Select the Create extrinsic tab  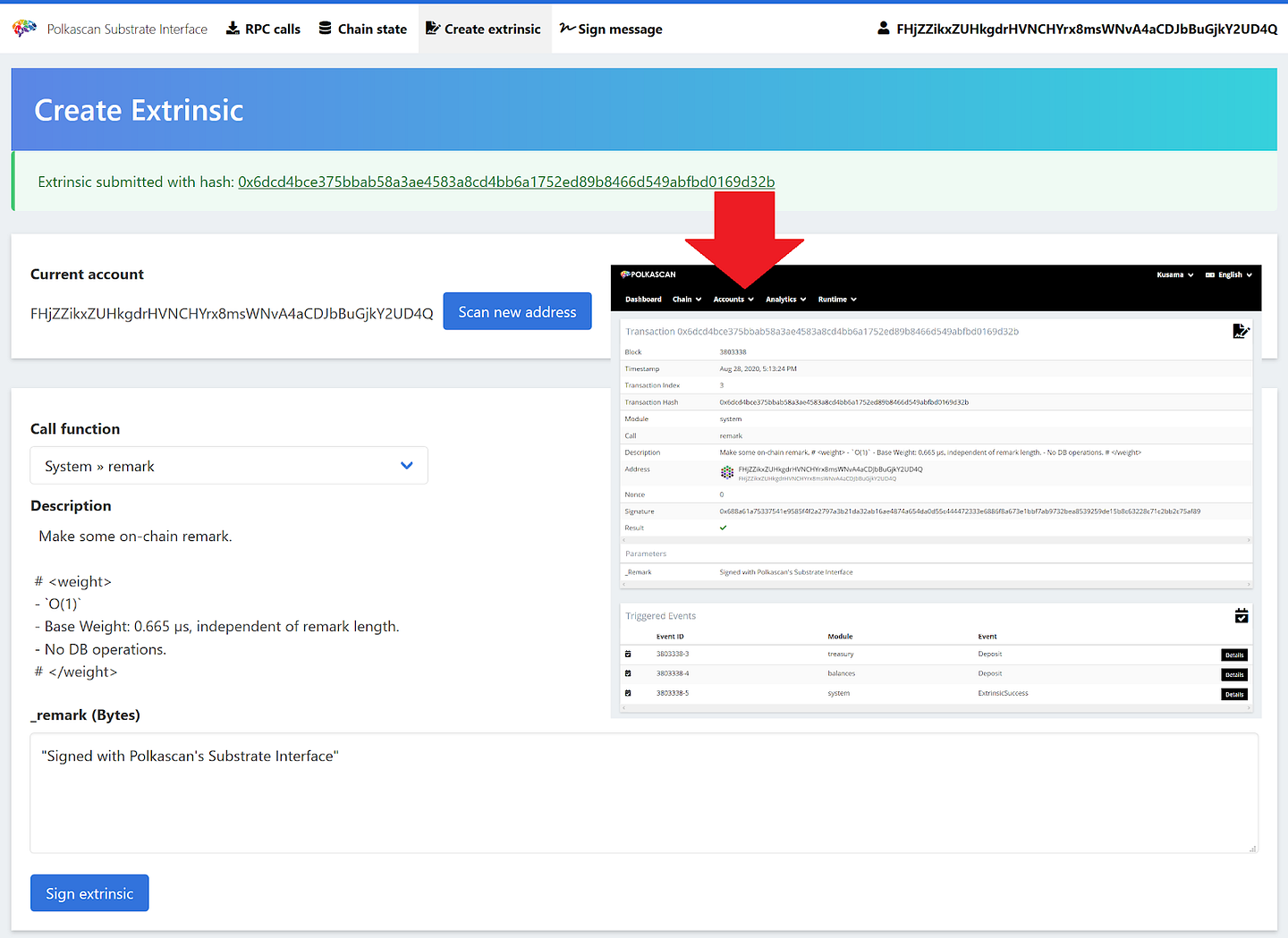point(484,29)
